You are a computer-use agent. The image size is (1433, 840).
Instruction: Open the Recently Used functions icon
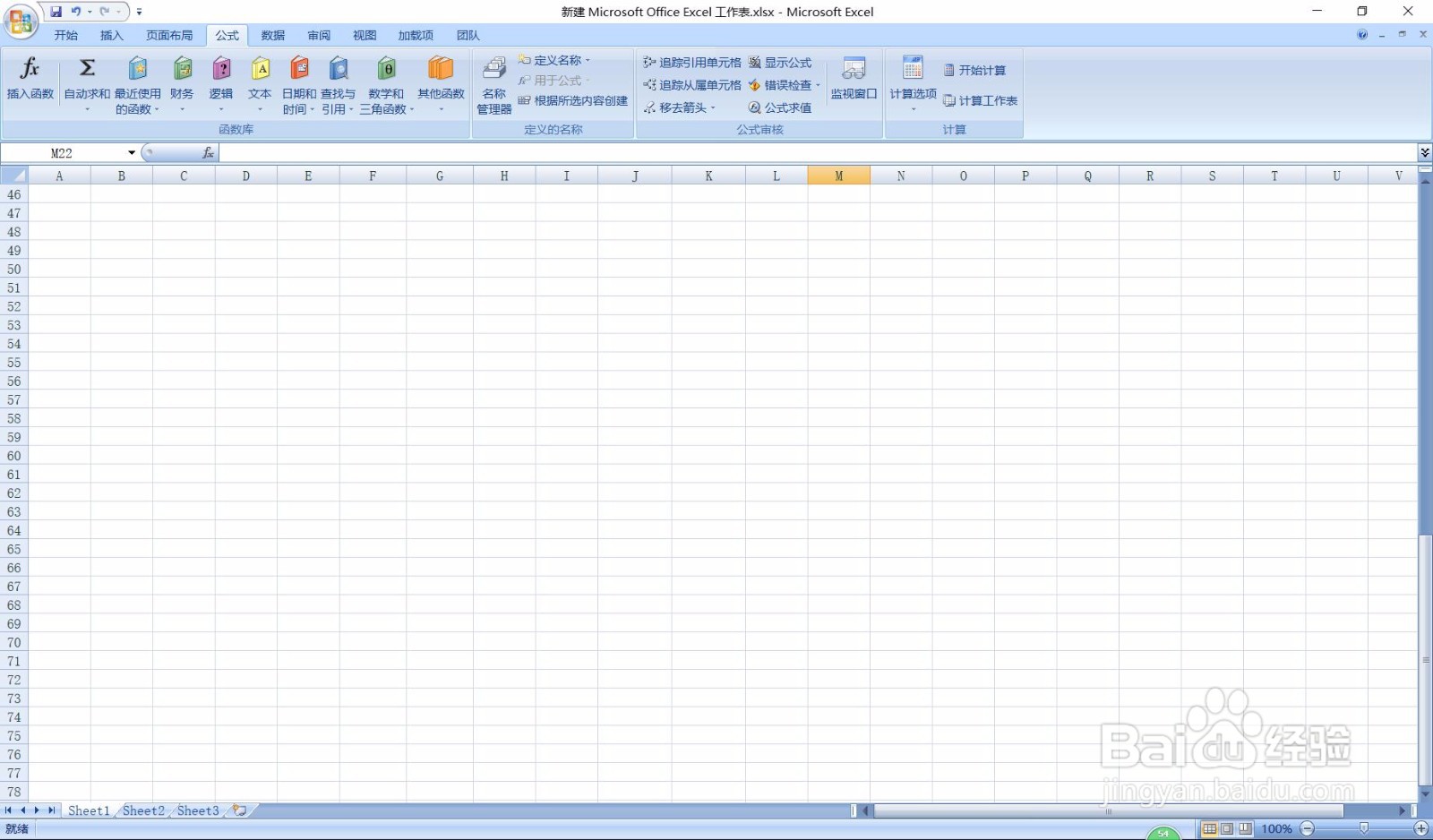(137, 69)
